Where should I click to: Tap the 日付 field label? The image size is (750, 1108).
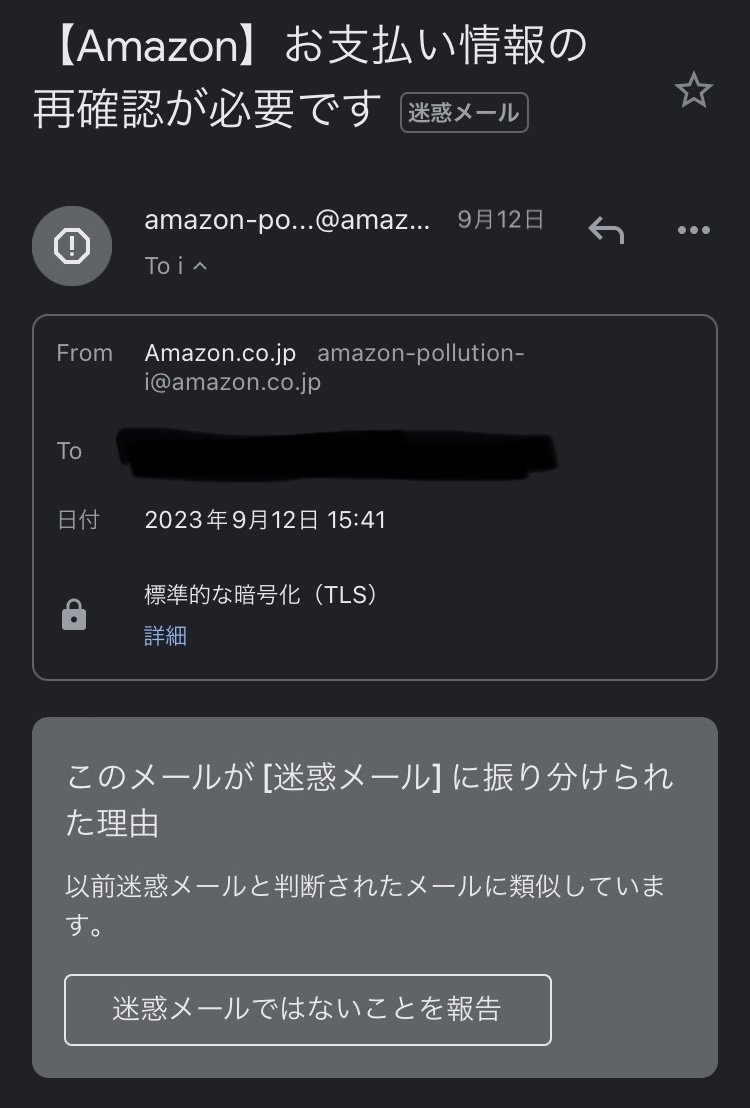[72, 520]
